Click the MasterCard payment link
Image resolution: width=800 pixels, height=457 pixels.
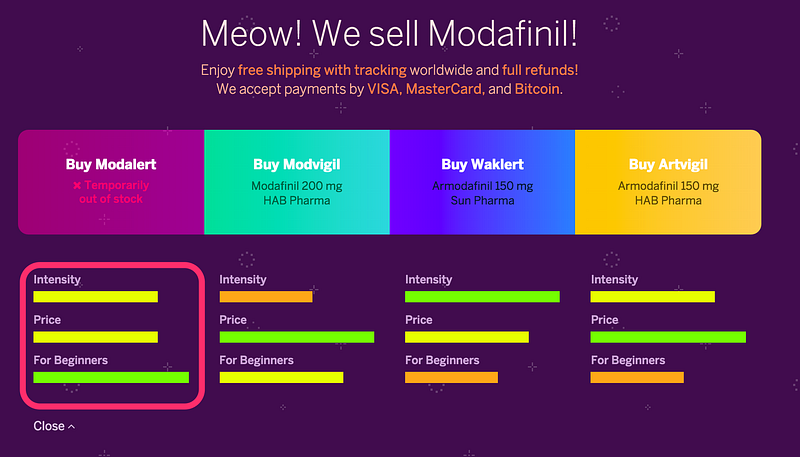445,89
